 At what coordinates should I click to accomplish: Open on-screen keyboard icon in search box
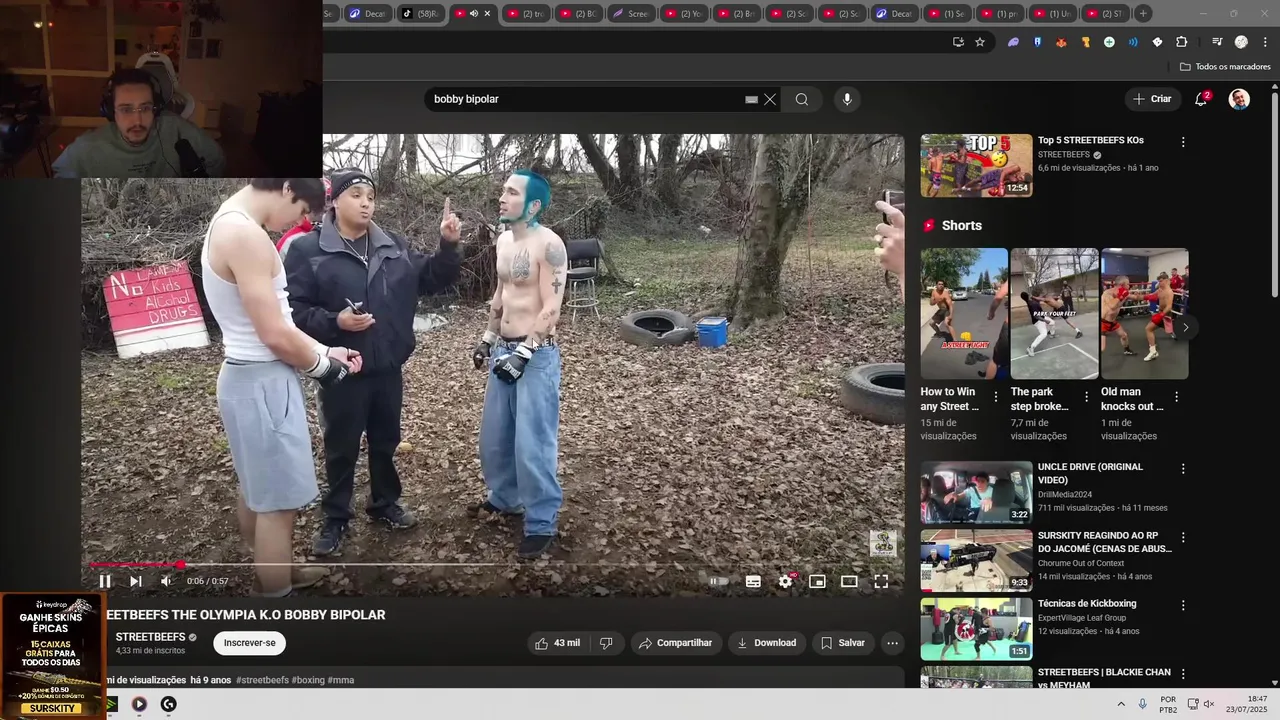click(x=751, y=99)
